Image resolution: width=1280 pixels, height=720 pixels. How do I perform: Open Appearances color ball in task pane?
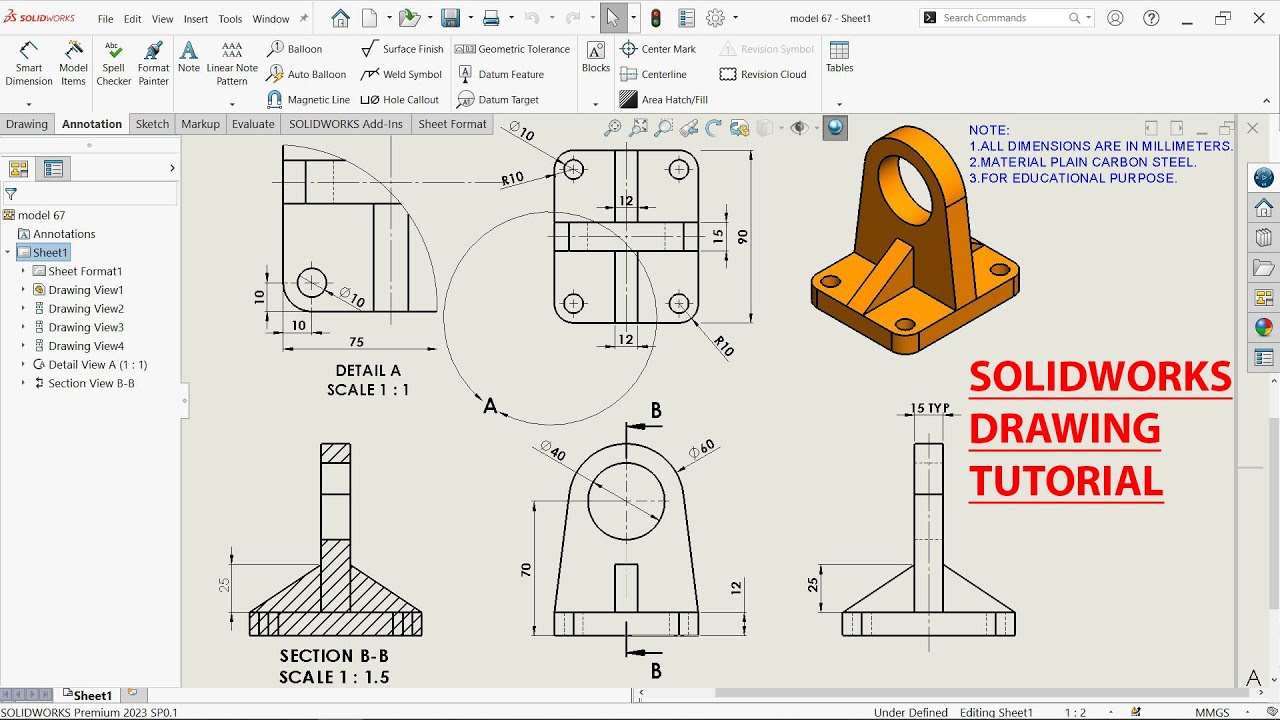coord(1264,327)
